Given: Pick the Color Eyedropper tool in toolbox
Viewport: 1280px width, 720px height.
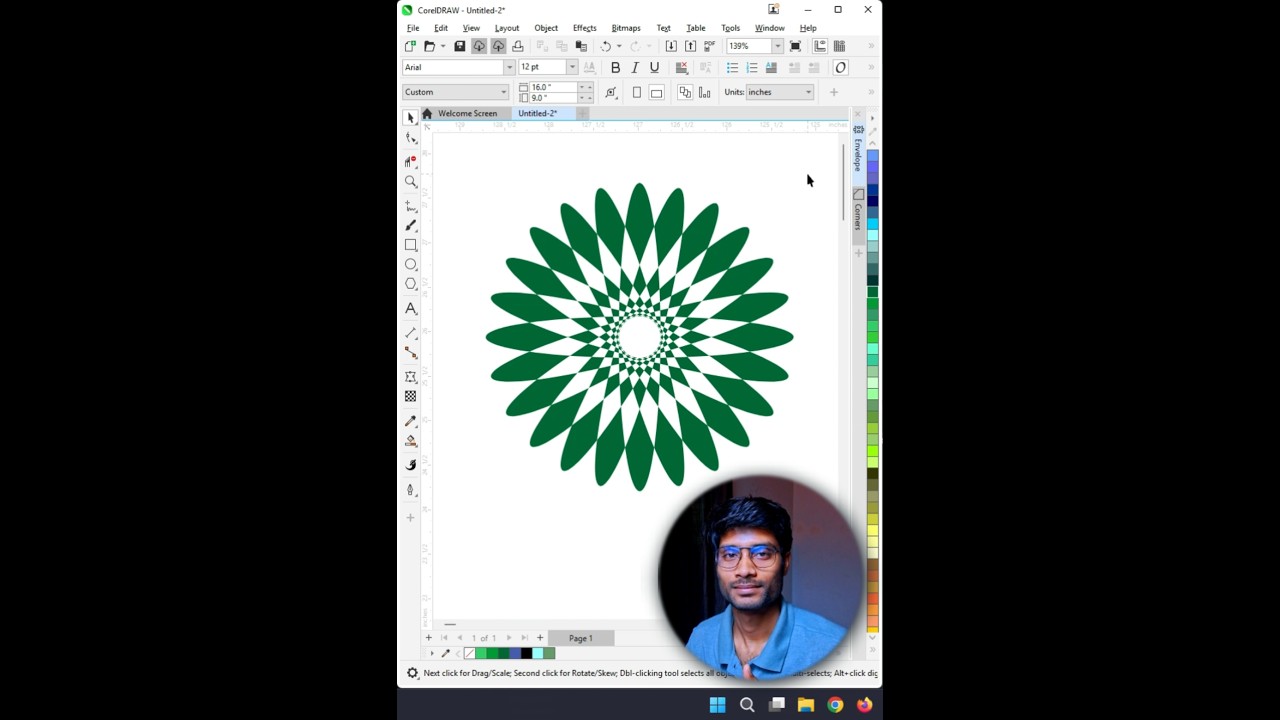Looking at the screenshot, I should pos(411,421).
